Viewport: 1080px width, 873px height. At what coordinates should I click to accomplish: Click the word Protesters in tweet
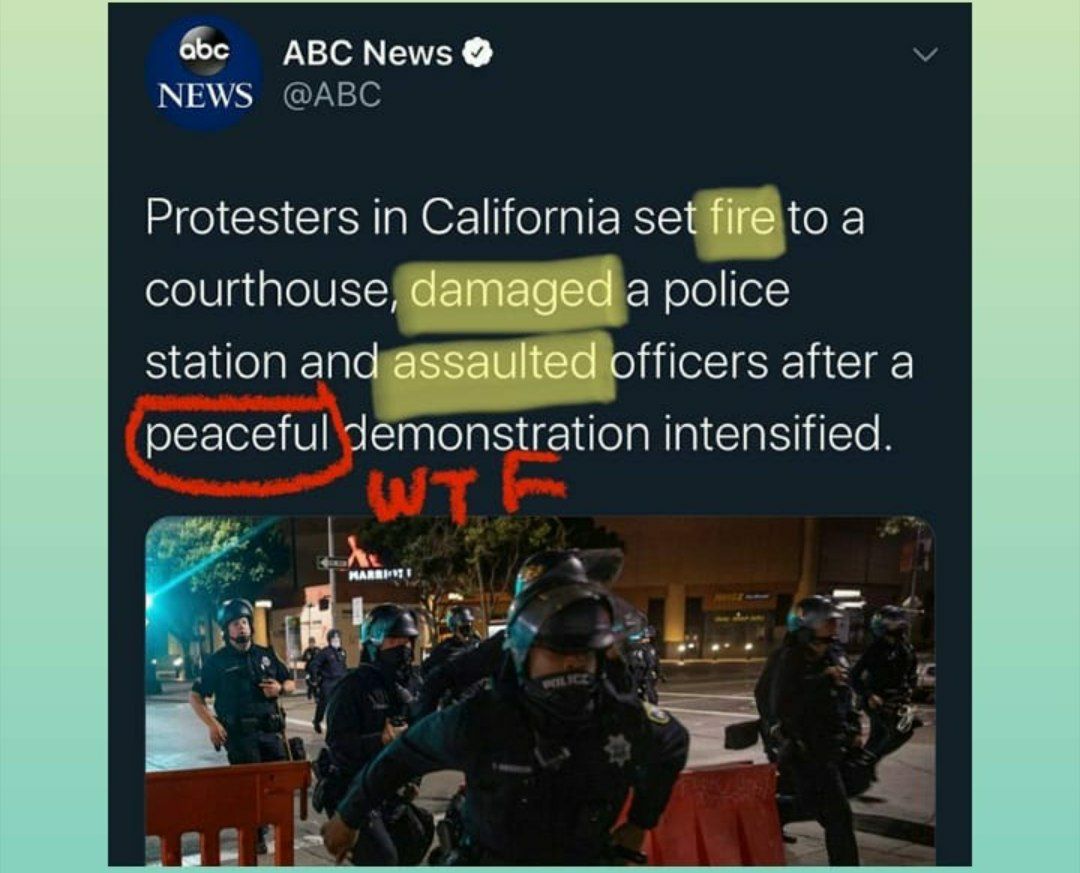pyautogui.click(x=252, y=218)
